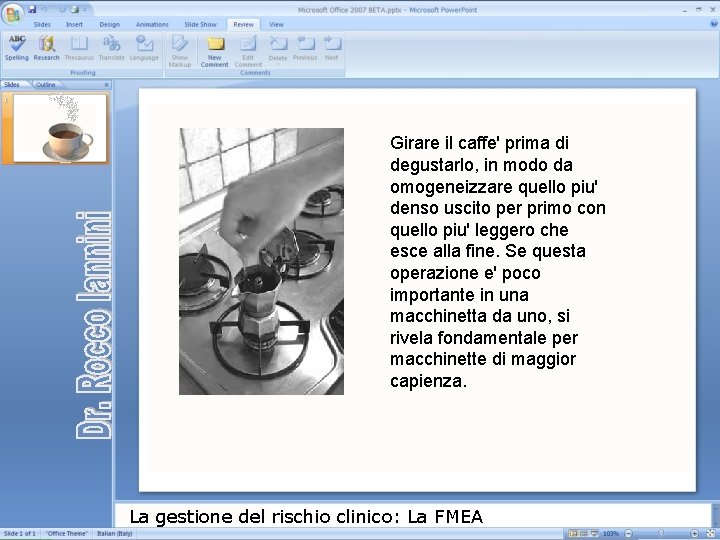Choose Edit Comment
The height and width of the screenshot is (540, 720).
coord(248,51)
